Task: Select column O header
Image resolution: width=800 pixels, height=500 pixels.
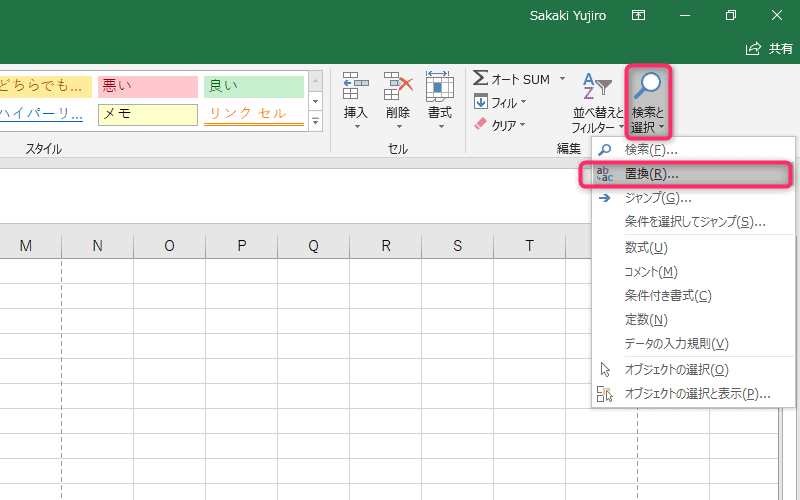Action: pos(169,246)
